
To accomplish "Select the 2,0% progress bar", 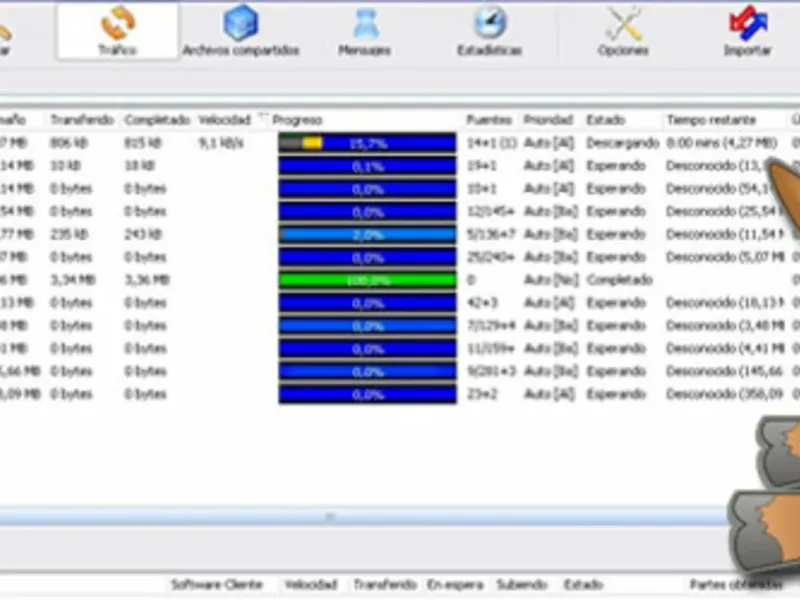I will pos(367,235).
